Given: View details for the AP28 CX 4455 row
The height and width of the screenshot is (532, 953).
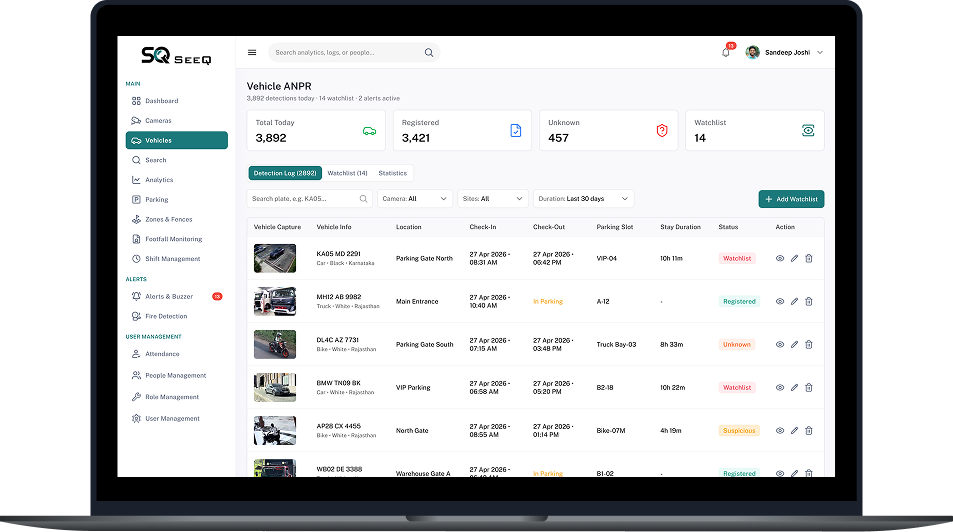Looking at the screenshot, I should point(780,430).
